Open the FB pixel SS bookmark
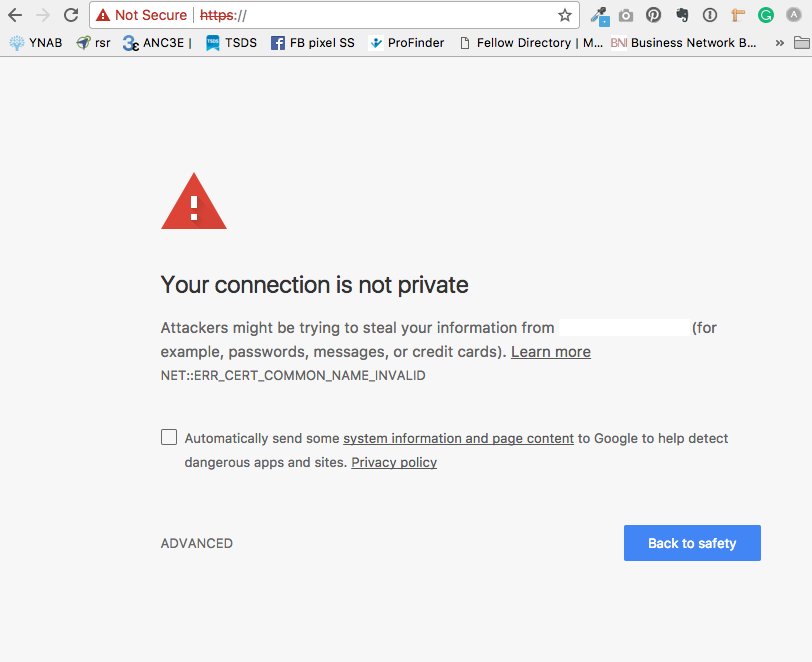This screenshot has height=662, width=812. tap(313, 43)
